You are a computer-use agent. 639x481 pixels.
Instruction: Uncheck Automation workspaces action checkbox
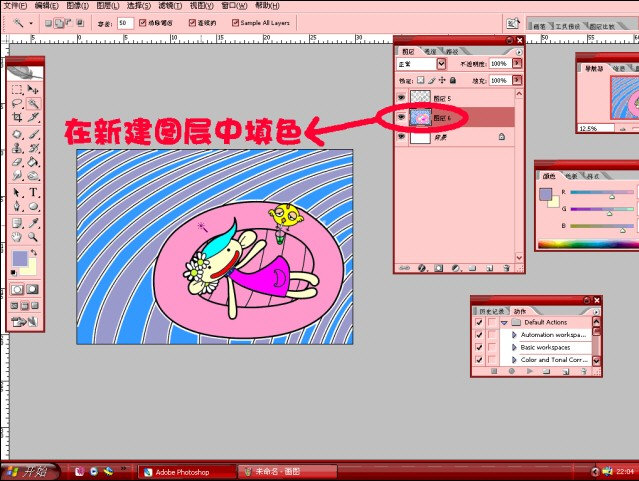[x=479, y=335]
